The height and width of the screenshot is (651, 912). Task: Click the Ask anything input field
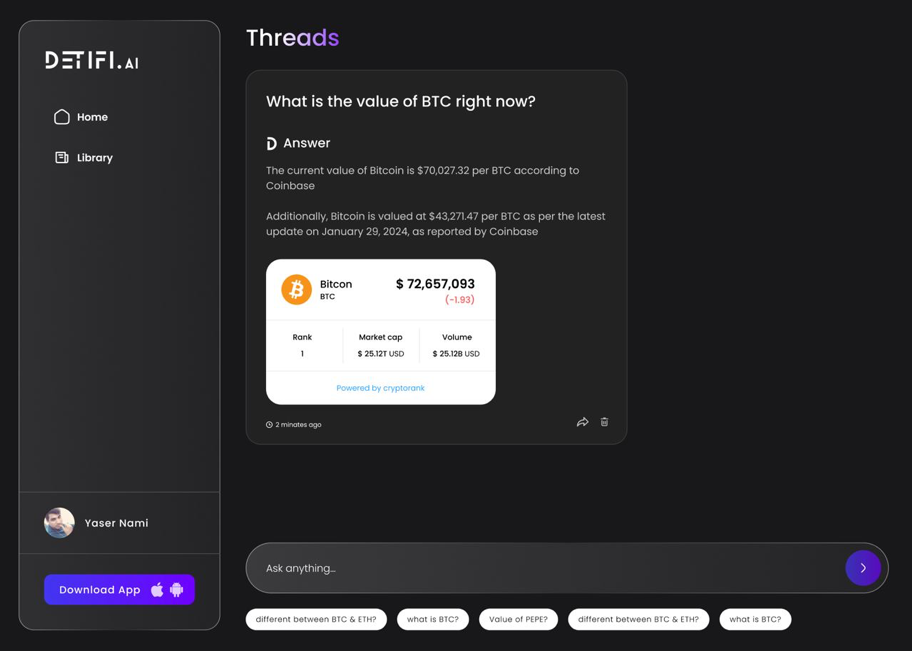(540, 568)
